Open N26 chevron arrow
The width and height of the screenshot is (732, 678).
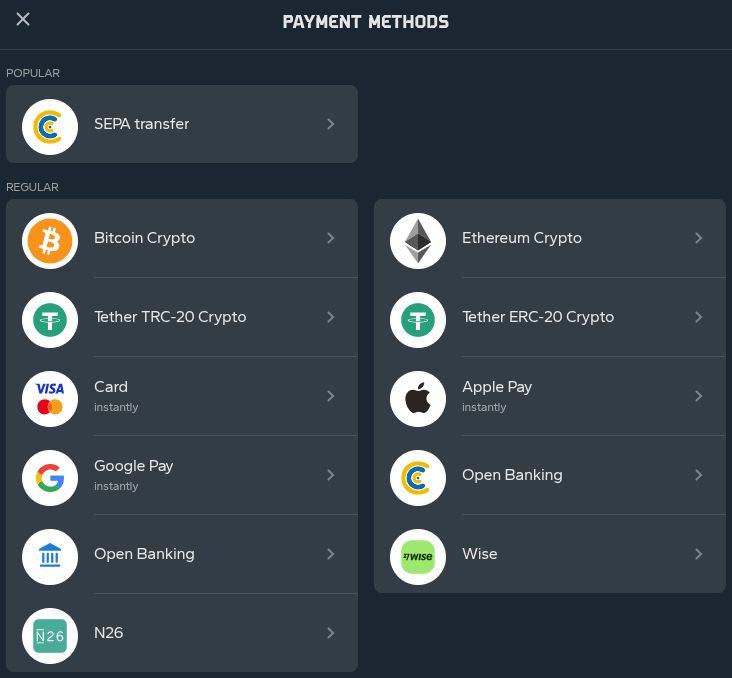(x=331, y=633)
